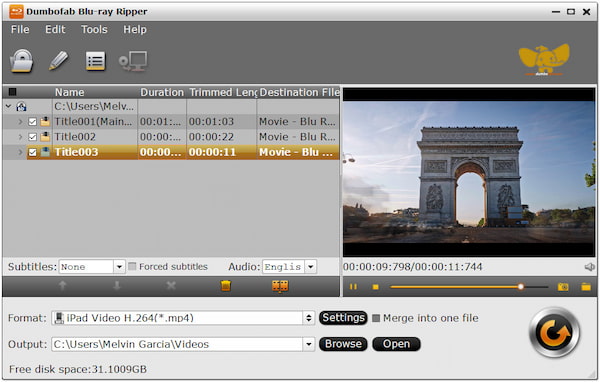Click the move down arrow icon
This screenshot has height=382, width=600.
point(117,286)
